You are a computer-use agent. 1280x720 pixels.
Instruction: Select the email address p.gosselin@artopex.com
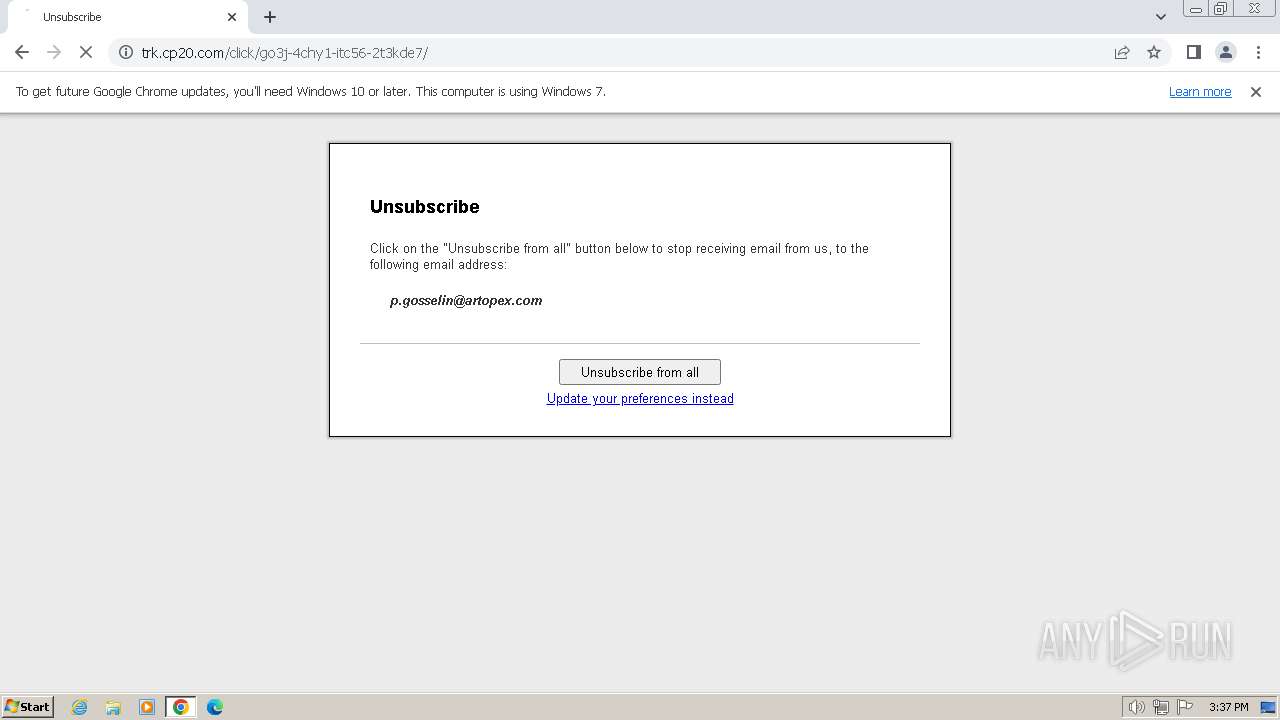tap(466, 300)
